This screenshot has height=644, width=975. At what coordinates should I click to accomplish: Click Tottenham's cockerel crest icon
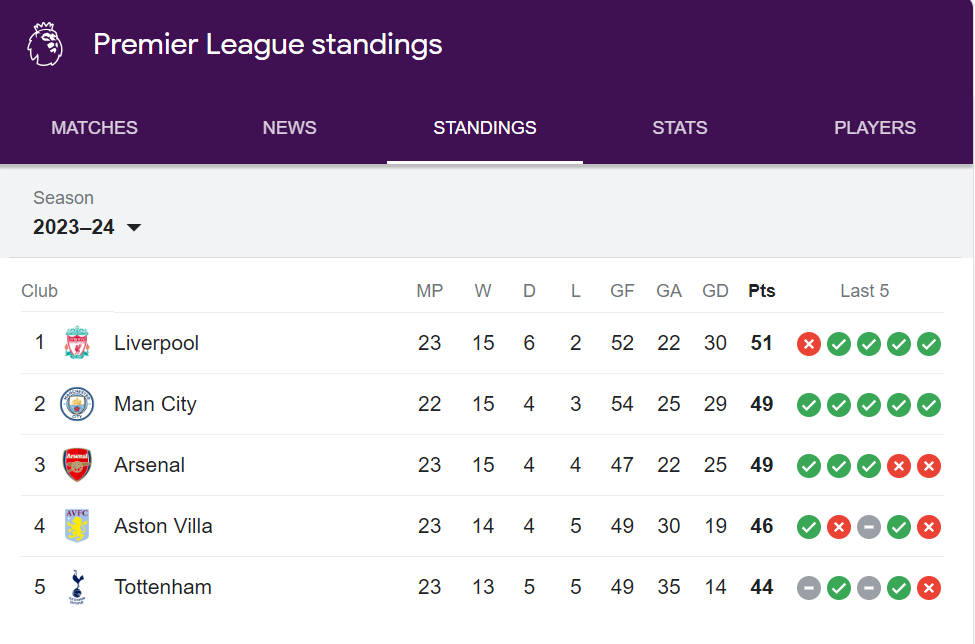(x=77, y=587)
